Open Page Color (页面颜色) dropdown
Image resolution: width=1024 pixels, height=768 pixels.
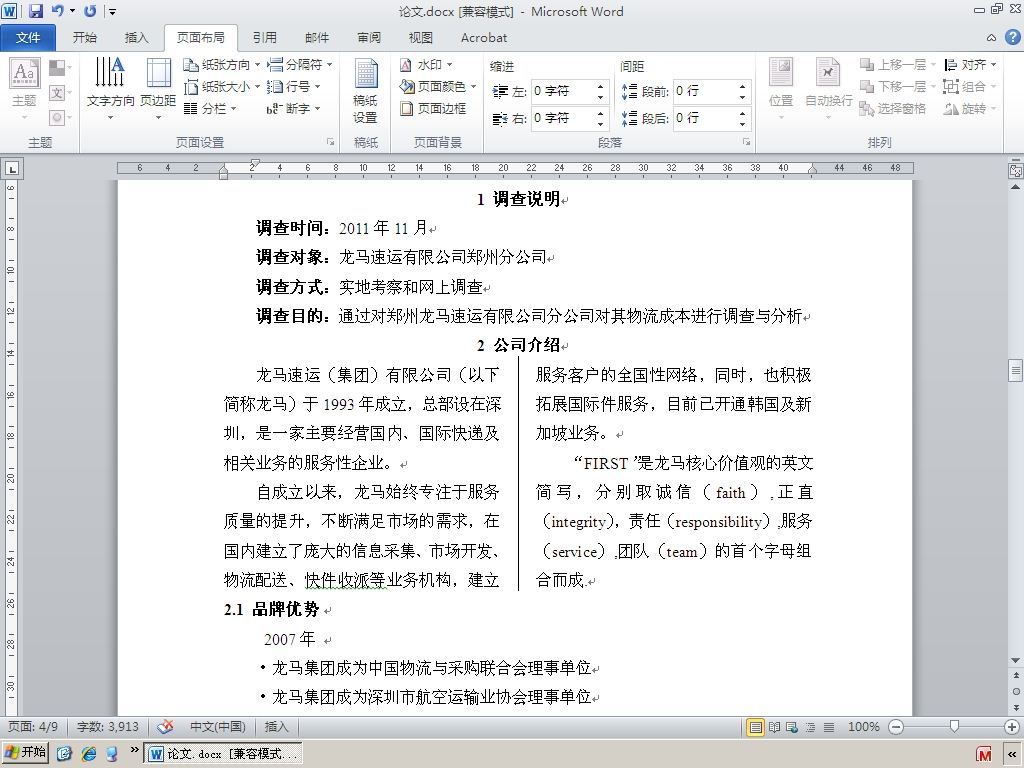pyautogui.click(x=438, y=86)
